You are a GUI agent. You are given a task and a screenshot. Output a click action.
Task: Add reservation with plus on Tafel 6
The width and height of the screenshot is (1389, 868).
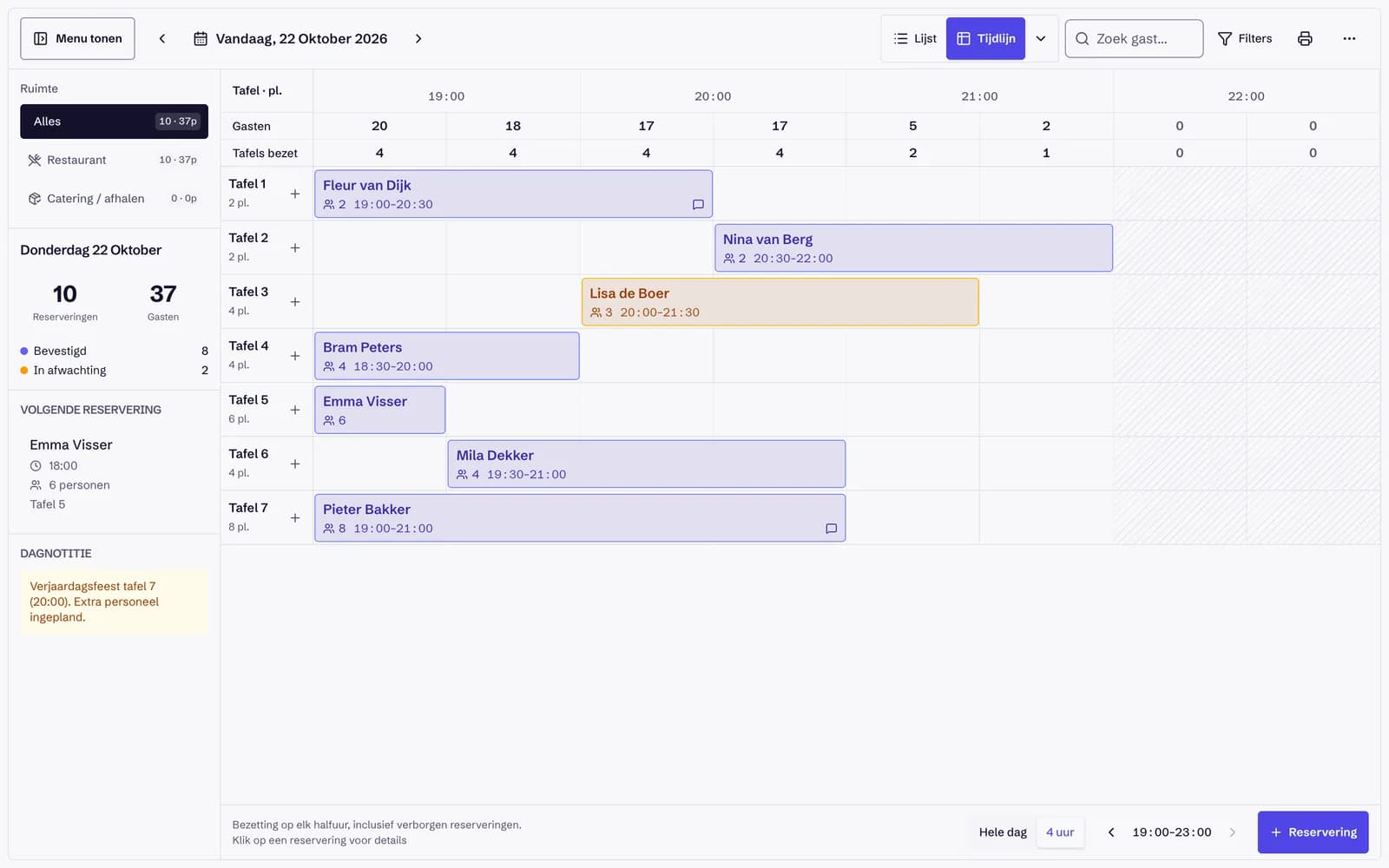pyautogui.click(x=295, y=464)
